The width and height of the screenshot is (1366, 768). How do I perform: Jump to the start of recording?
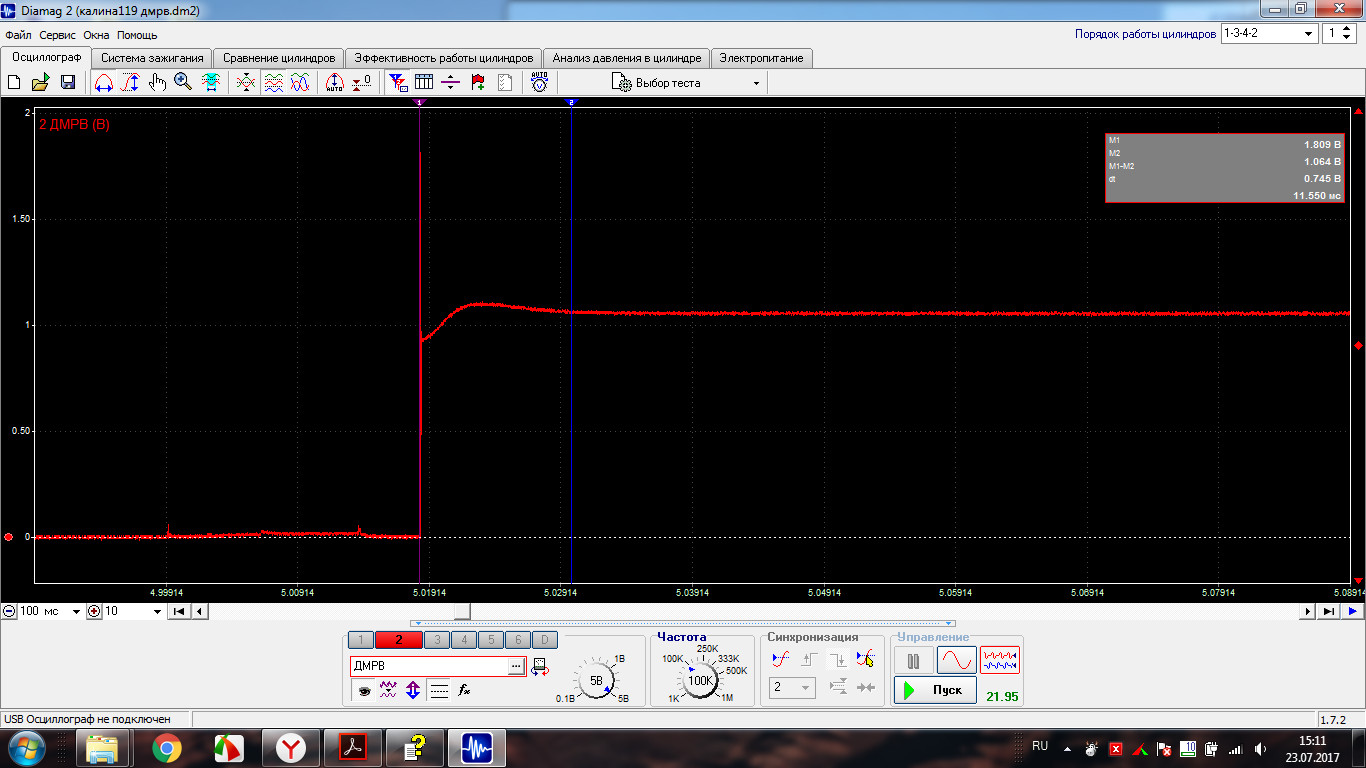[x=178, y=611]
